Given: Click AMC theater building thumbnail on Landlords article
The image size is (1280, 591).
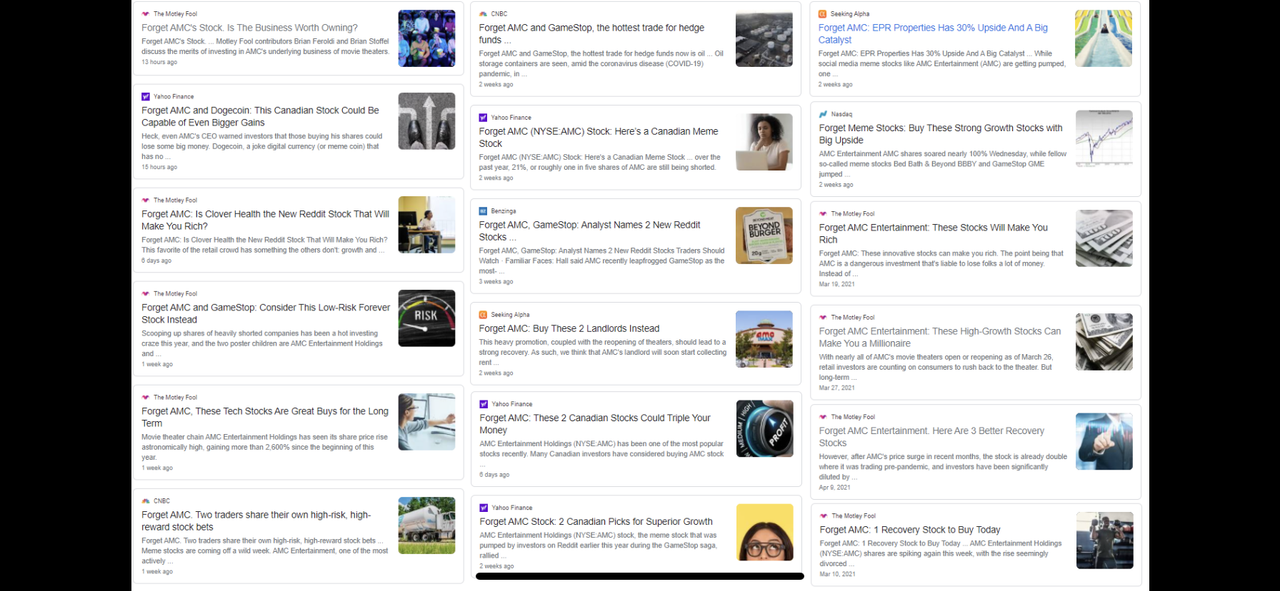Looking at the screenshot, I should coord(764,338).
